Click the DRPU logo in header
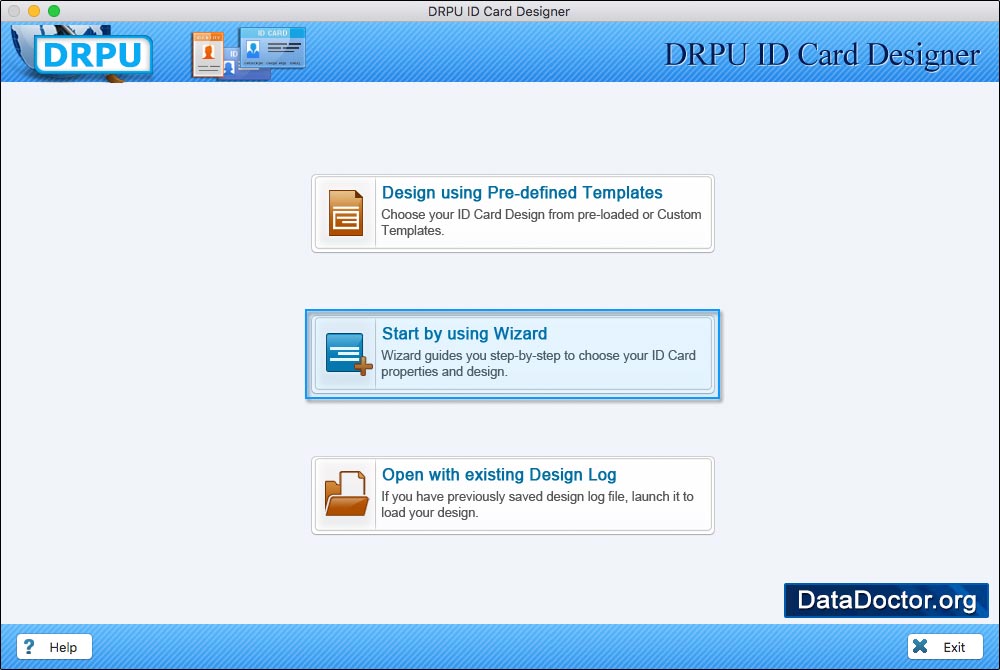The height and width of the screenshot is (670, 1000). click(93, 54)
